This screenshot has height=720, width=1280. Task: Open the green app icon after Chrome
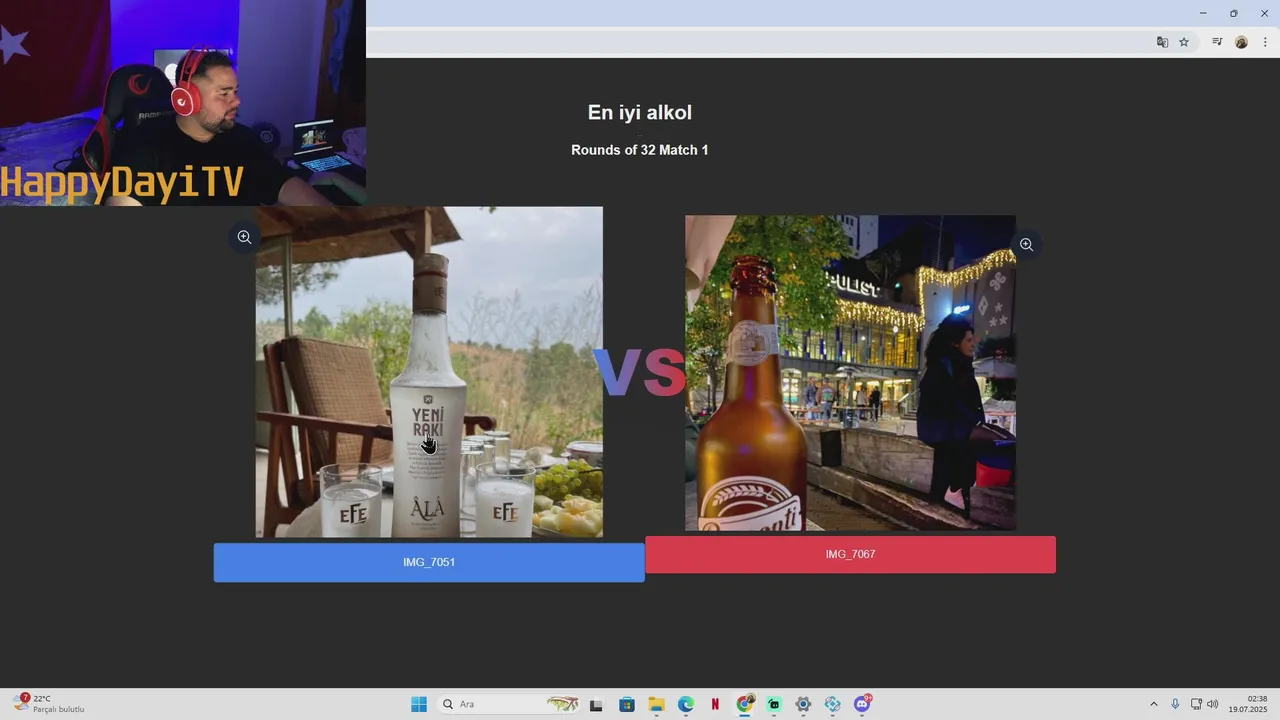tap(774, 704)
